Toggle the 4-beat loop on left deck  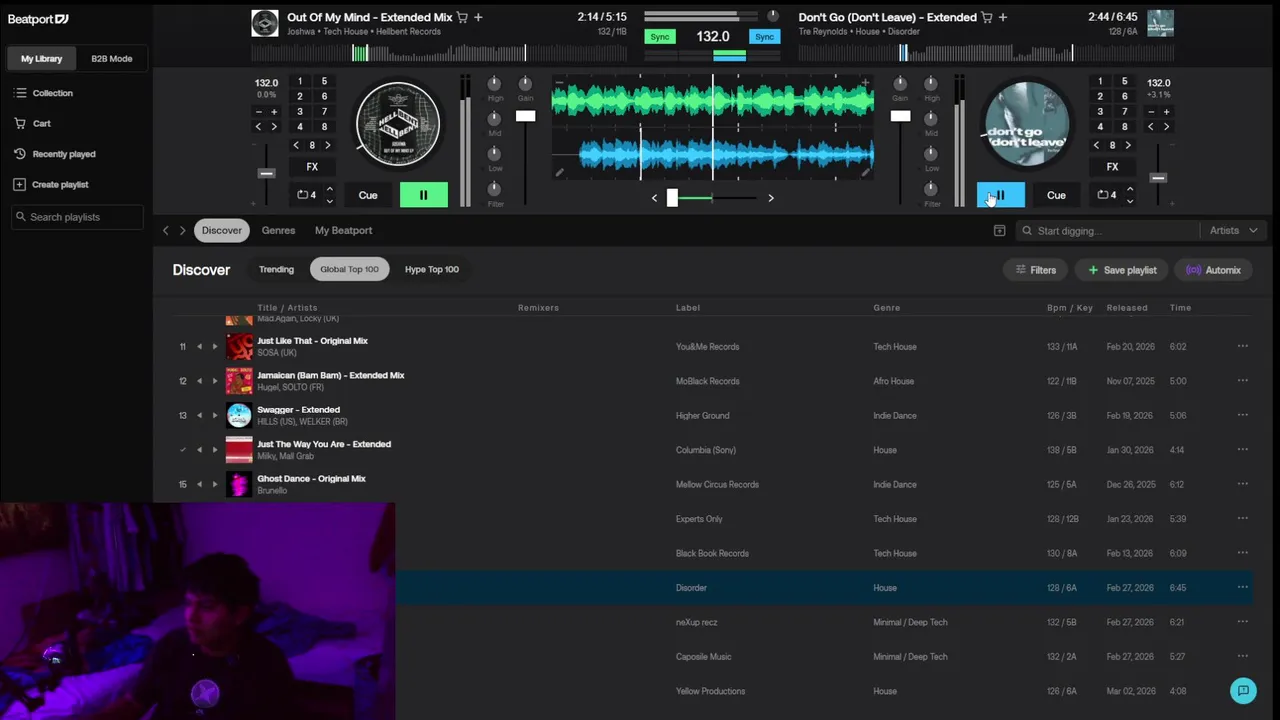306,195
